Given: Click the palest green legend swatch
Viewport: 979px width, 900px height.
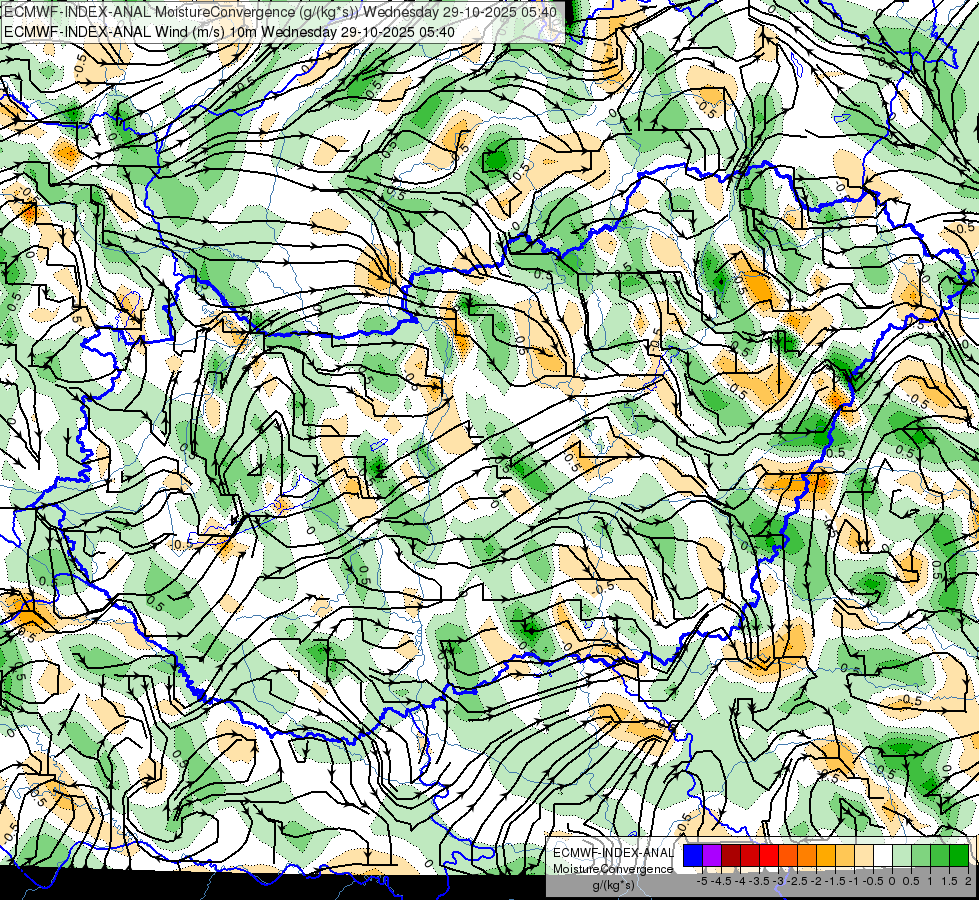Looking at the screenshot, I should (902, 855).
